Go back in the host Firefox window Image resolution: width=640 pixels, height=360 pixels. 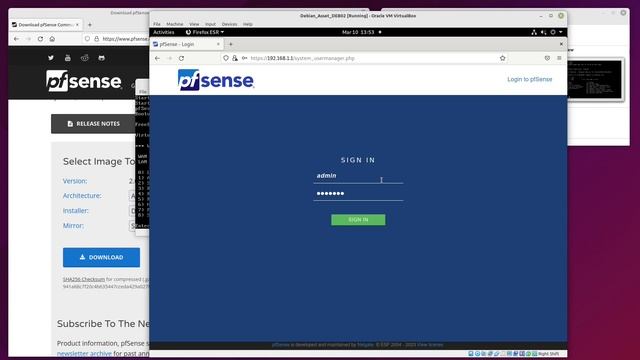[x=16, y=39]
